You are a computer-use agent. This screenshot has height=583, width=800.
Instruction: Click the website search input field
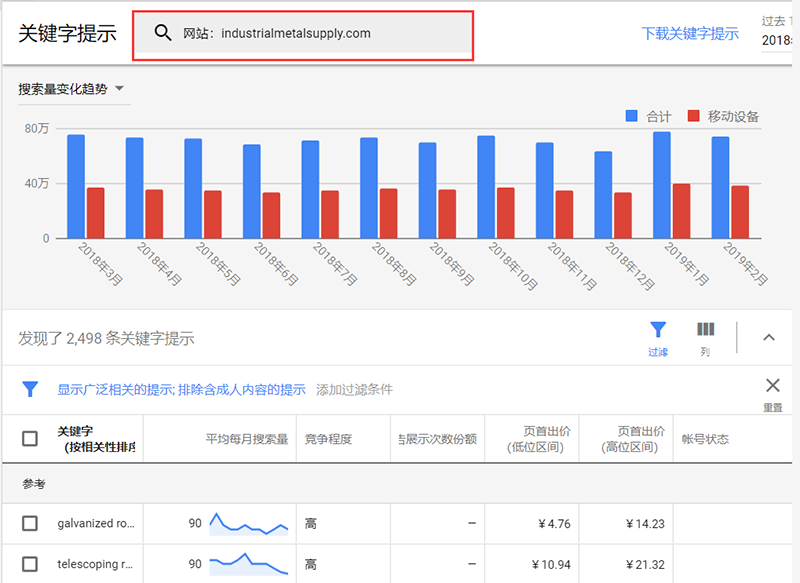(x=320, y=33)
